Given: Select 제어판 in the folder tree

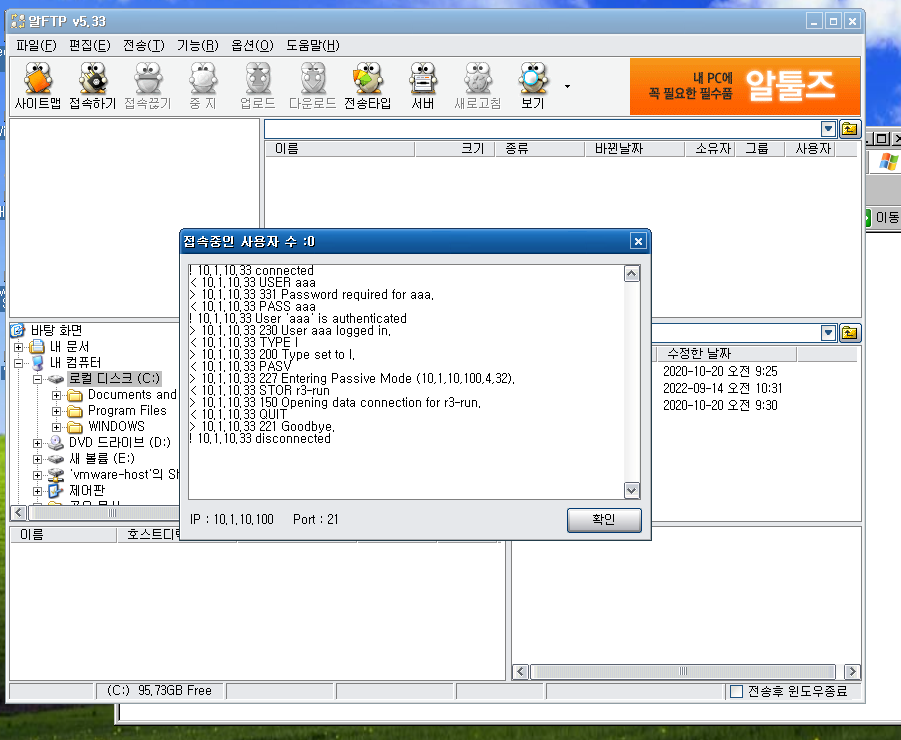Looking at the screenshot, I should point(87,491).
